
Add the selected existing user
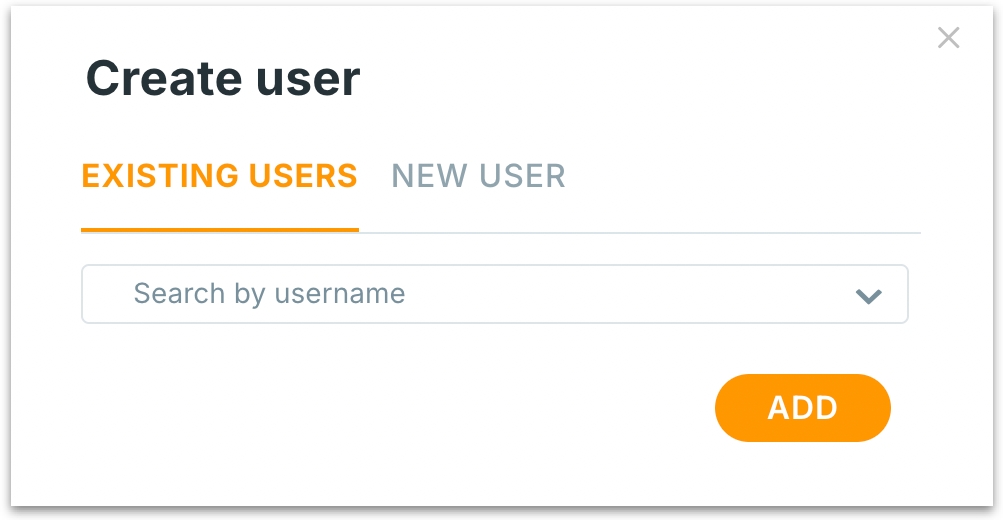tap(802, 408)
